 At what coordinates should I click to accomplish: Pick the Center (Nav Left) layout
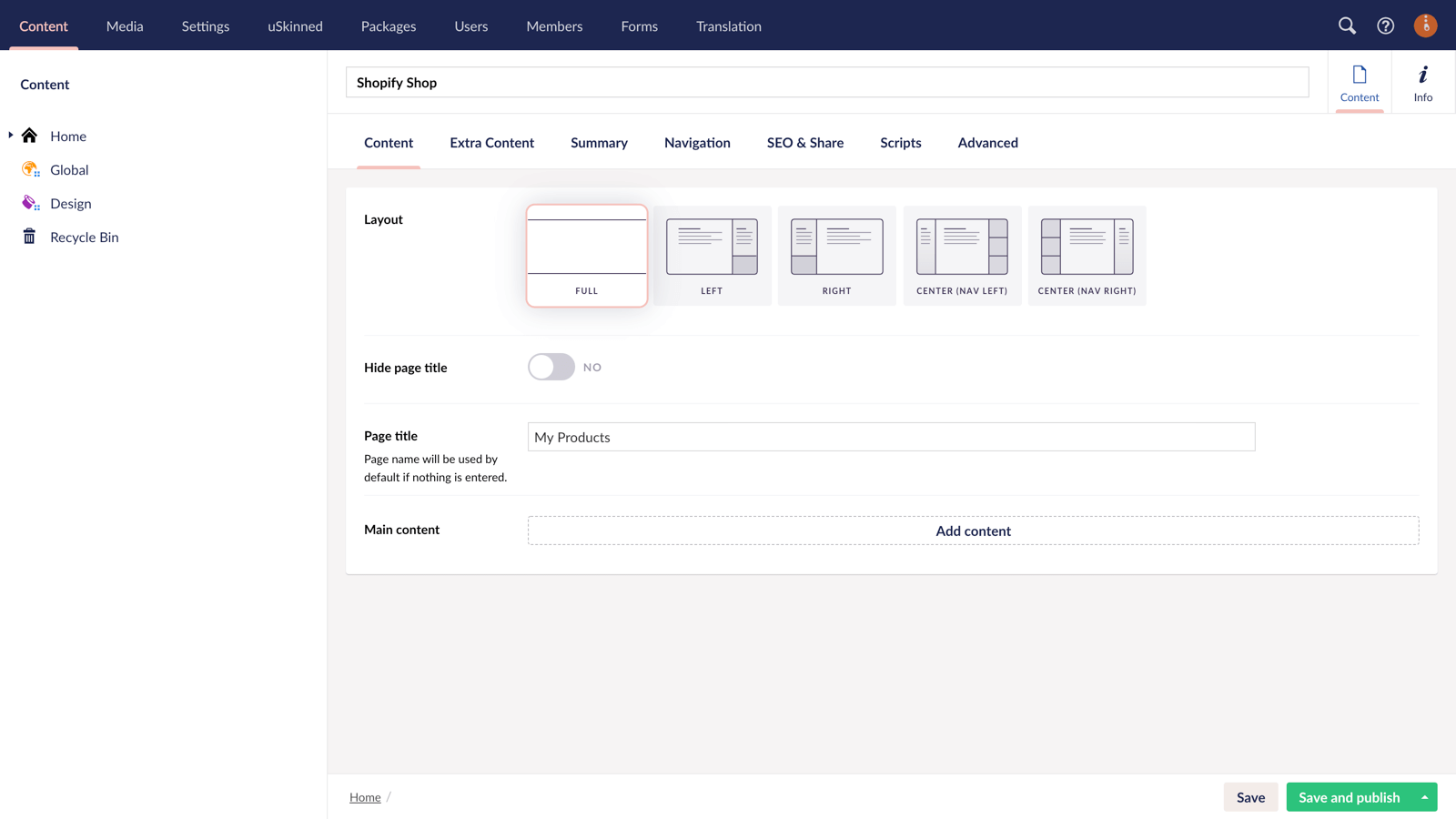(962, 256)
